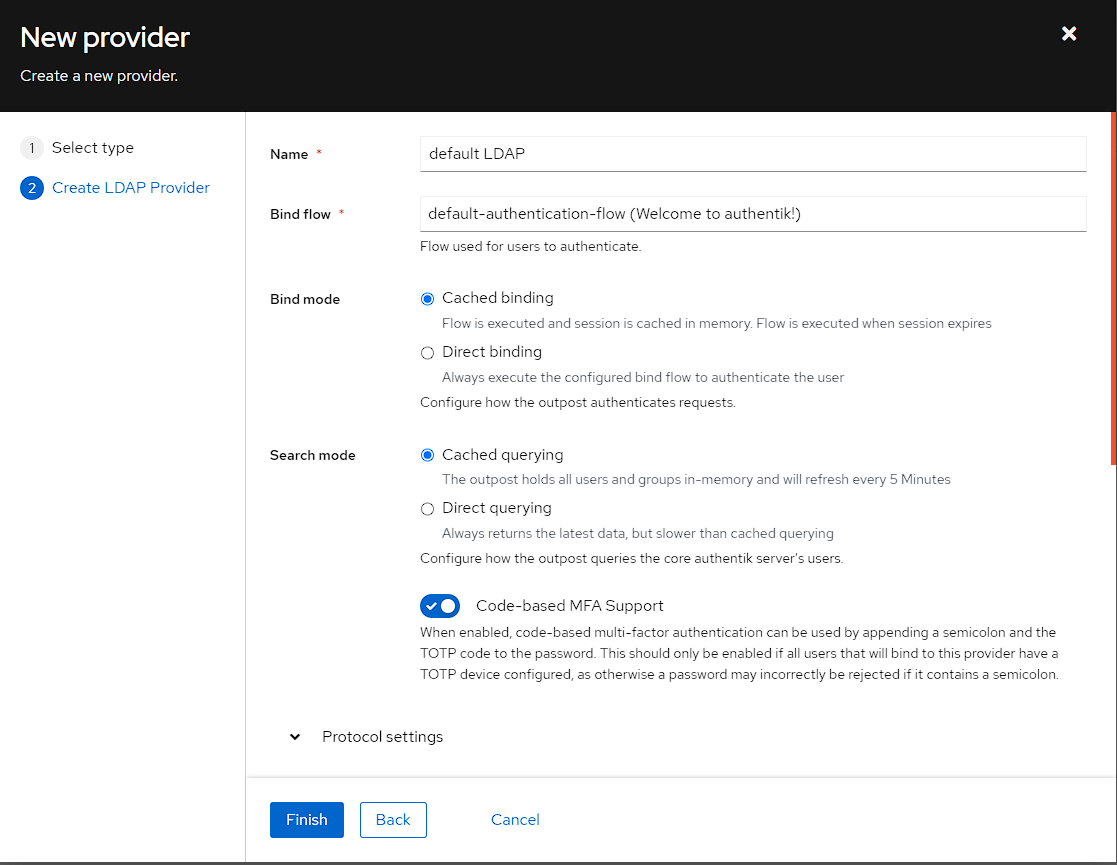Select Direct binding radio button
This screenshot has width=1117, height=865.
click(x=428, y=353)
